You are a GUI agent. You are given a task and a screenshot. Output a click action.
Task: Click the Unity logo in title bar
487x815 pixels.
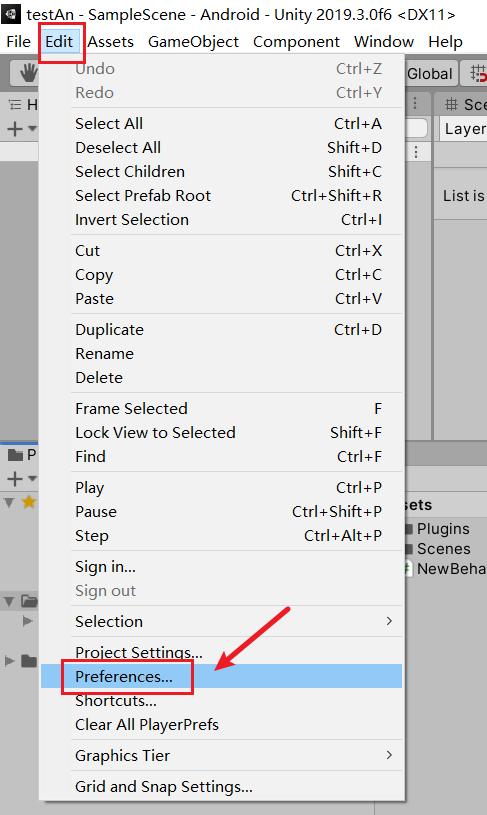point(11,14)
